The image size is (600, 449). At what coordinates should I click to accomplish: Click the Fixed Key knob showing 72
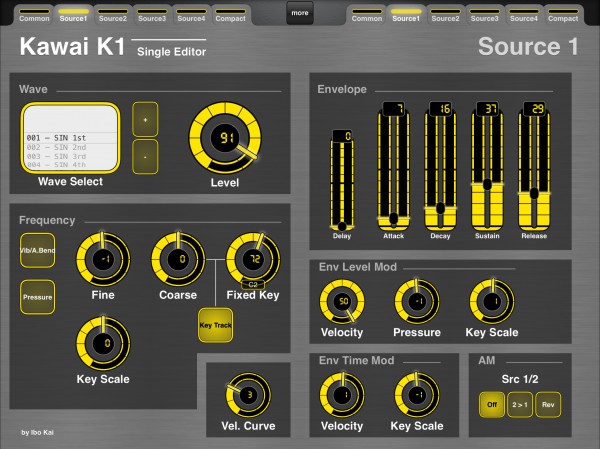pyautogui.click(x=253, y=259)
